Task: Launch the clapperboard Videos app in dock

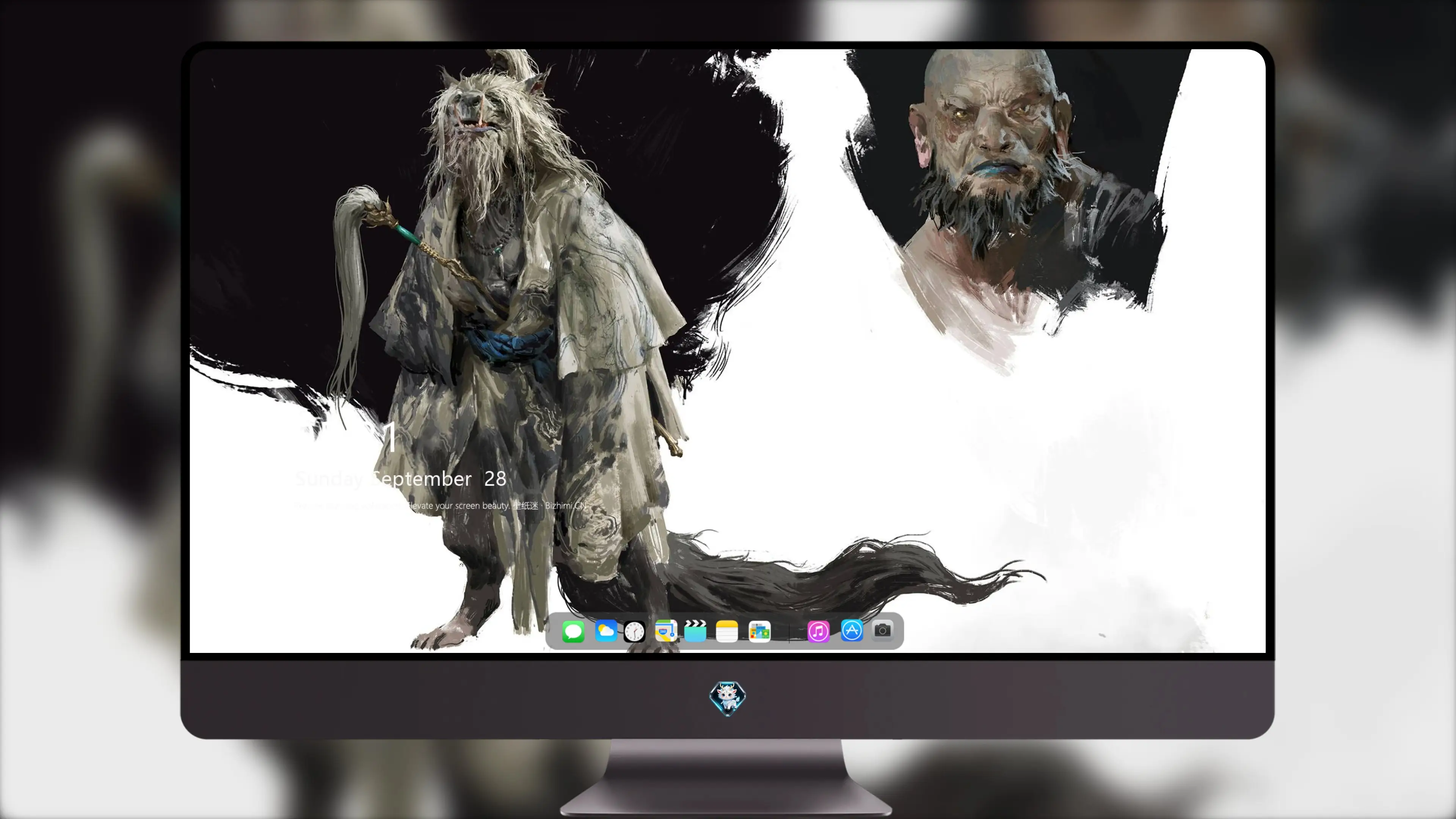Action: 695,631
